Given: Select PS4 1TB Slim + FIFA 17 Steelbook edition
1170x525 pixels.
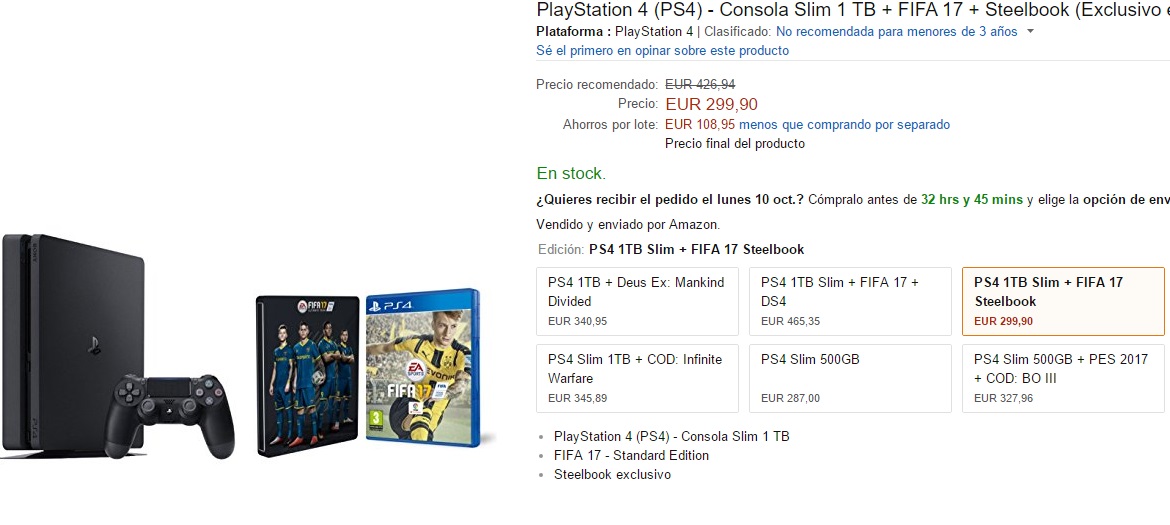Looking at the screenshot, I should 1063,301.
